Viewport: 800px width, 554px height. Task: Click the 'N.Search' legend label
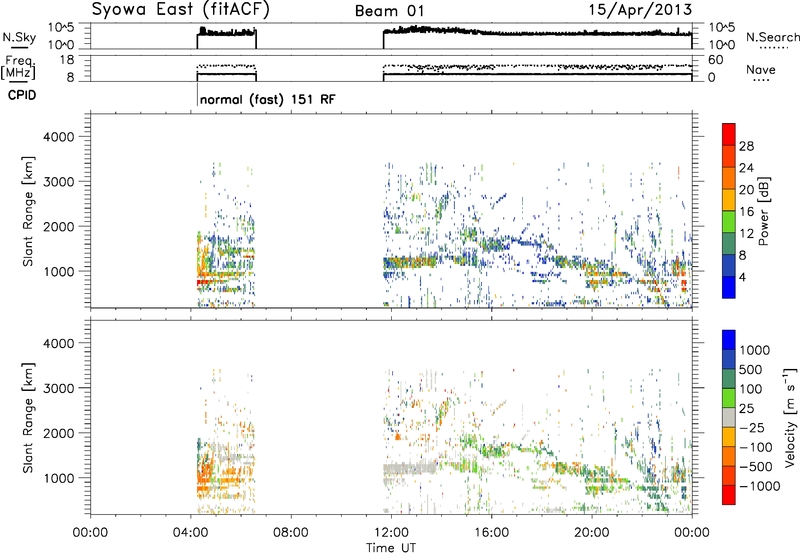point(772,37)
